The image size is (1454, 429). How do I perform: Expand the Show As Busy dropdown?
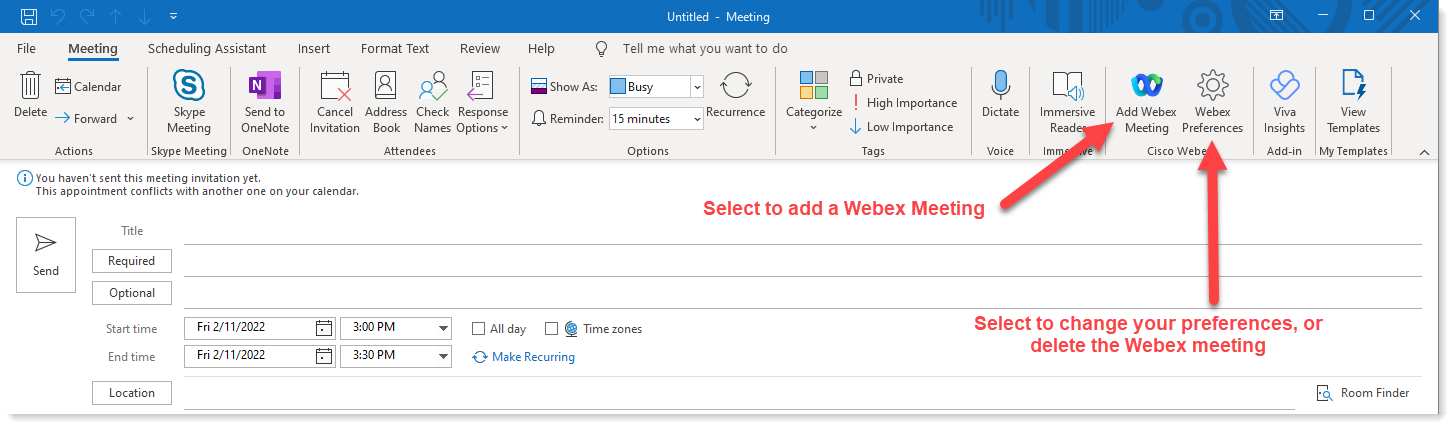(x=696, y=87)
